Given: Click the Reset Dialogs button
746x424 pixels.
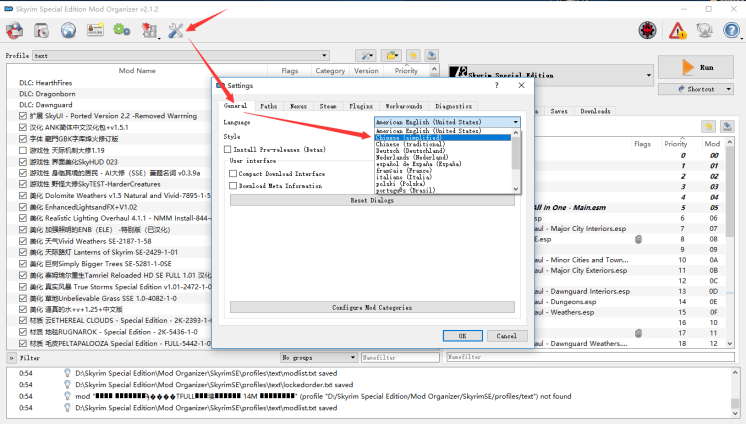Looking at the screenshot, I should point(372,200).
